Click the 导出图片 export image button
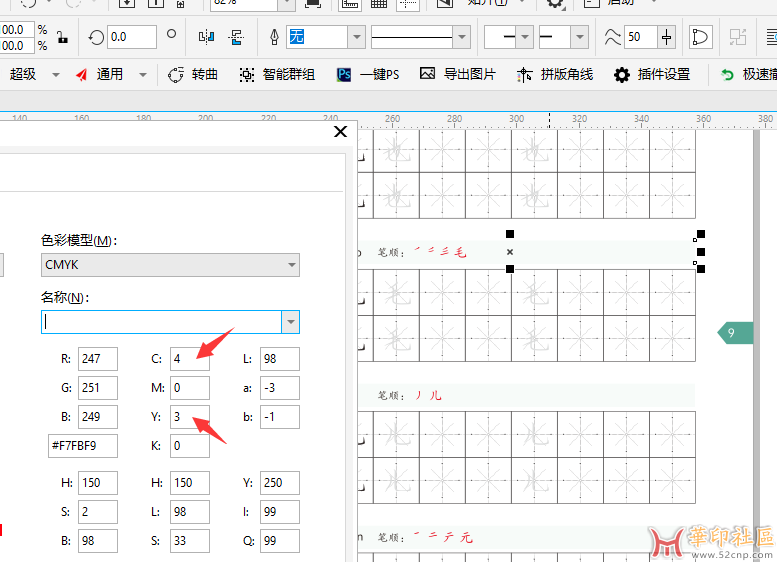The image size is (777, 562). coord(458,74)
